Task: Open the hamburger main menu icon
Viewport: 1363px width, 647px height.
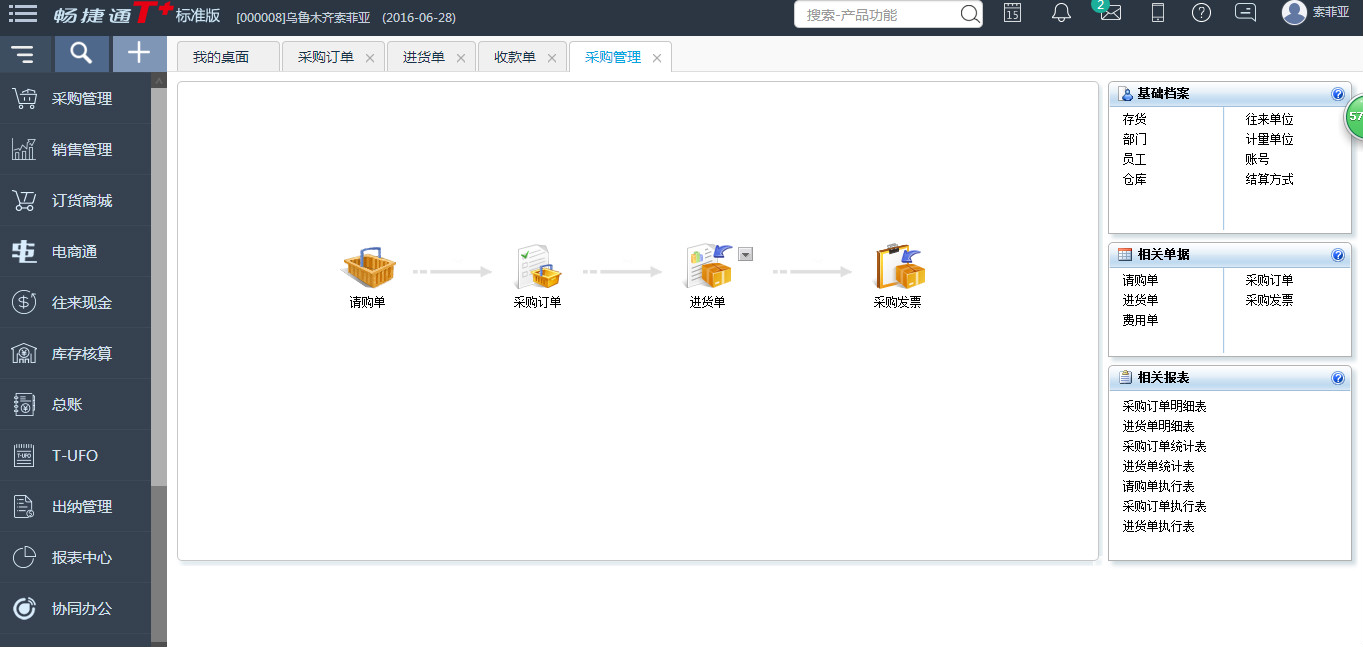Action: [23, 14]
